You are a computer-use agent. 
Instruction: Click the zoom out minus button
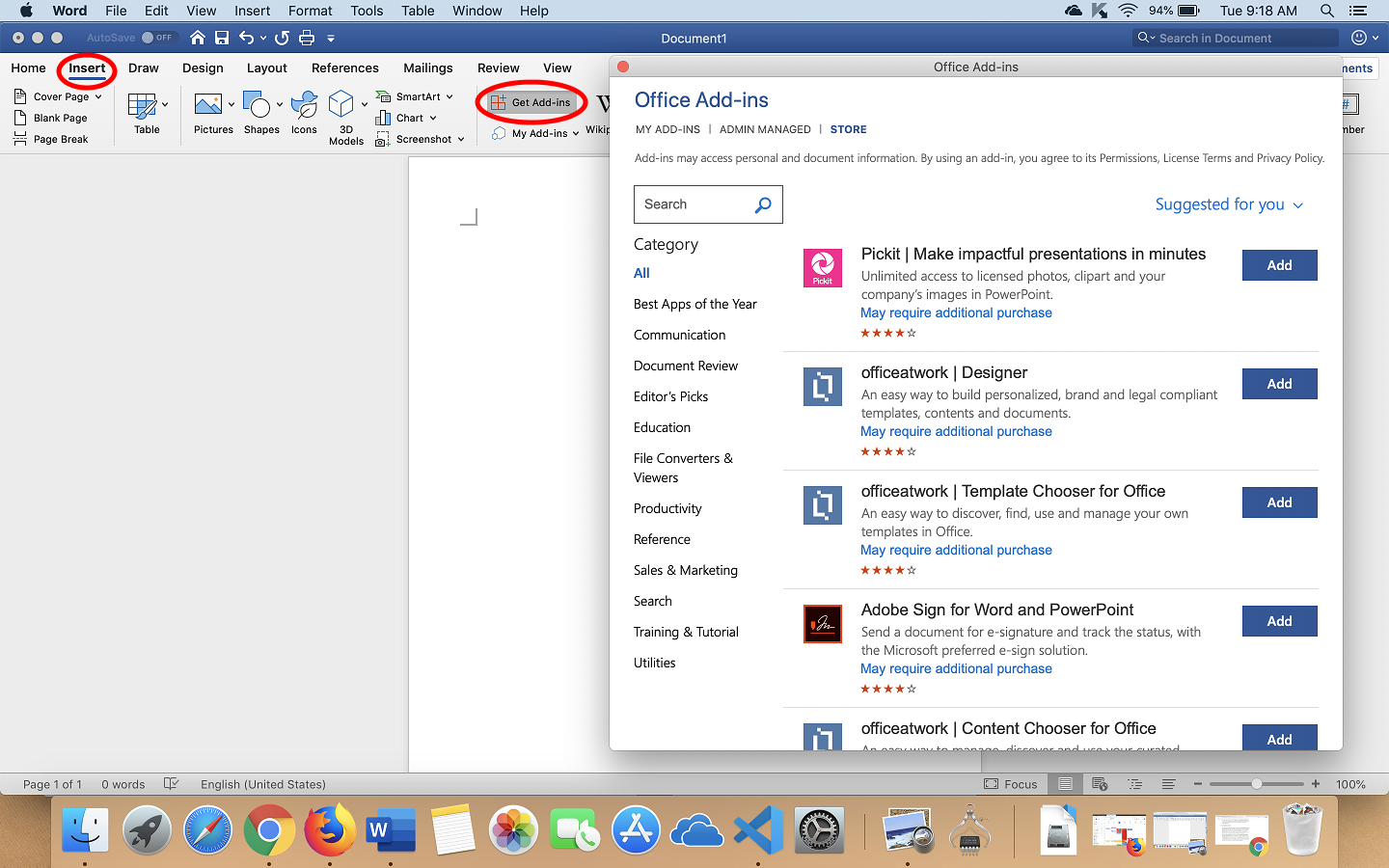tap(1198, 784)
